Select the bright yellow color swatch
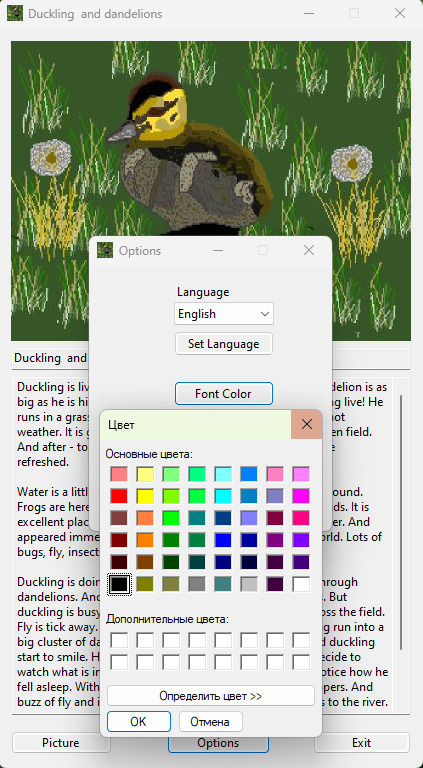Viewport: 423px width, 768px height. [145, 496]
